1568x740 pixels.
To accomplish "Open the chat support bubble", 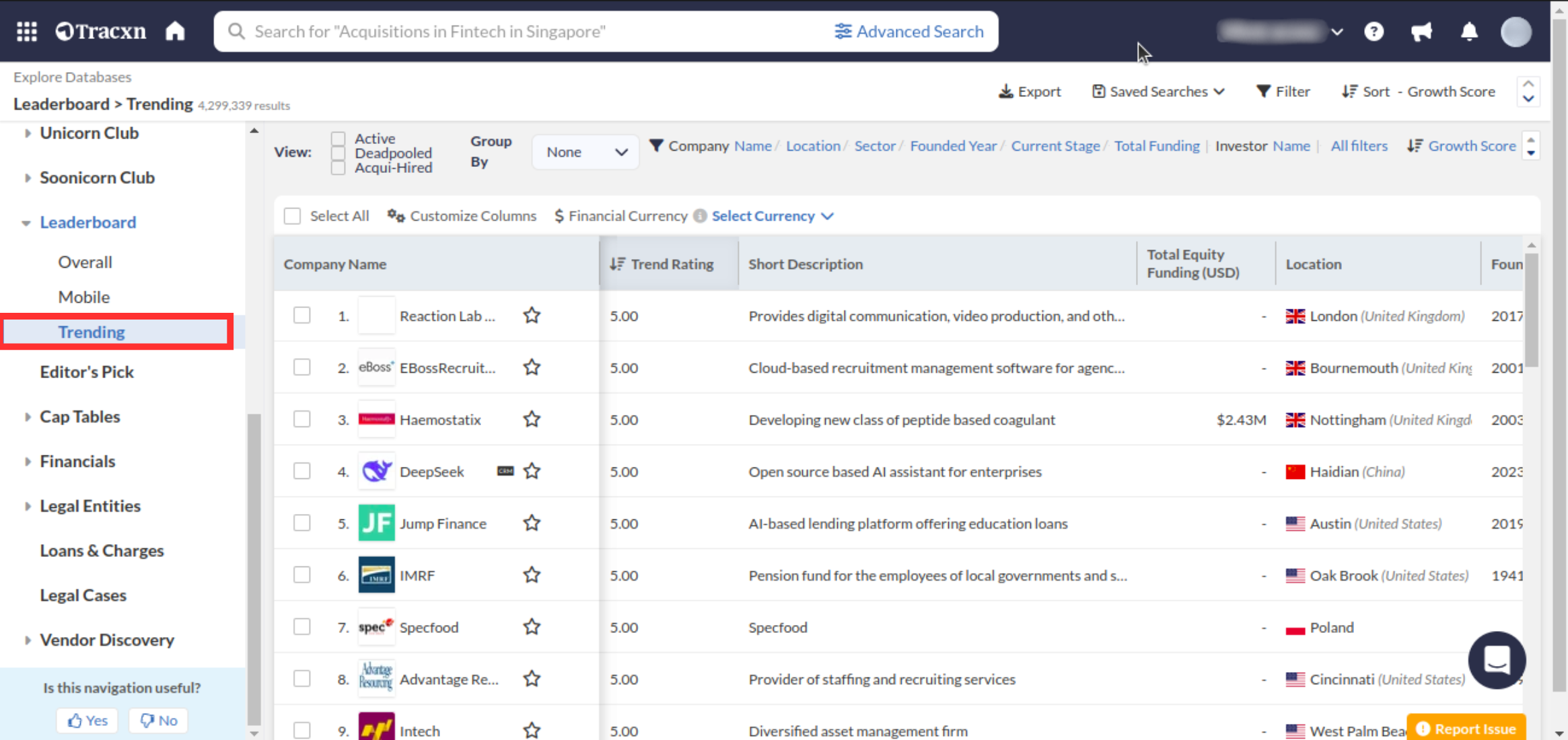I will (x=1497, y=660).
